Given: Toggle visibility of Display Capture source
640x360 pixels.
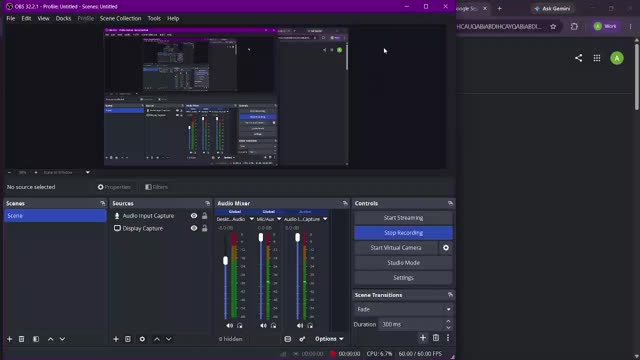Looking at the screenshot, I should (x=194, y=229).
